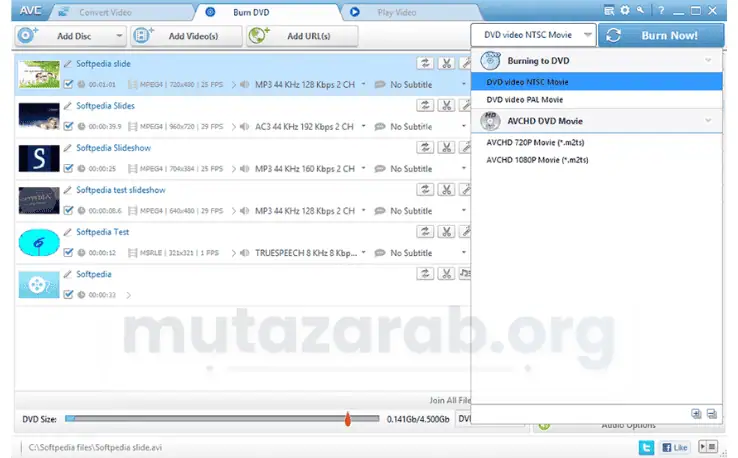This screenshot has width=738, height=458.
Task: Click Twitter bird icon in status bar
Action: tap(646, 447)
